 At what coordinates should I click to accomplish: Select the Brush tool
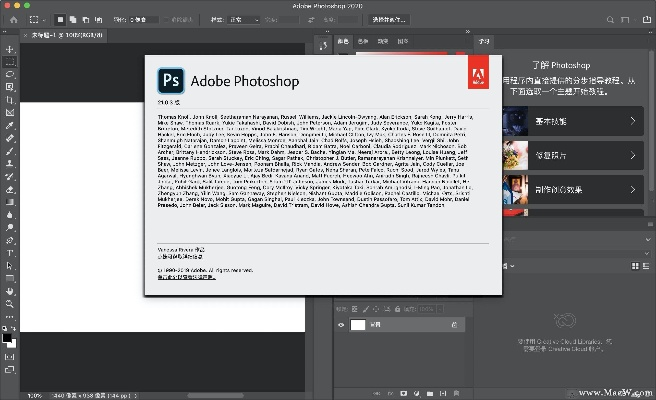(x=10, y=152)
